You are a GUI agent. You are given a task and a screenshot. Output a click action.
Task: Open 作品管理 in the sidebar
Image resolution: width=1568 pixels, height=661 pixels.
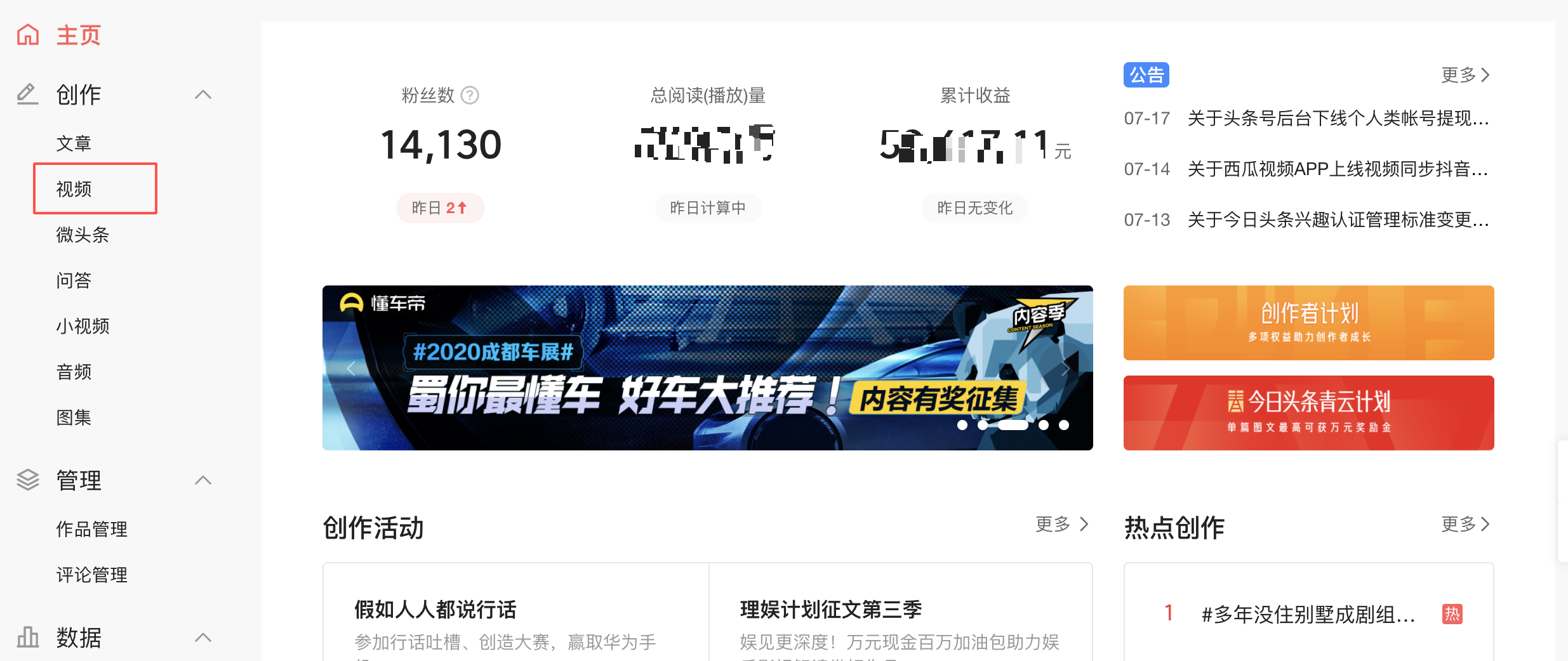point(91,529)
